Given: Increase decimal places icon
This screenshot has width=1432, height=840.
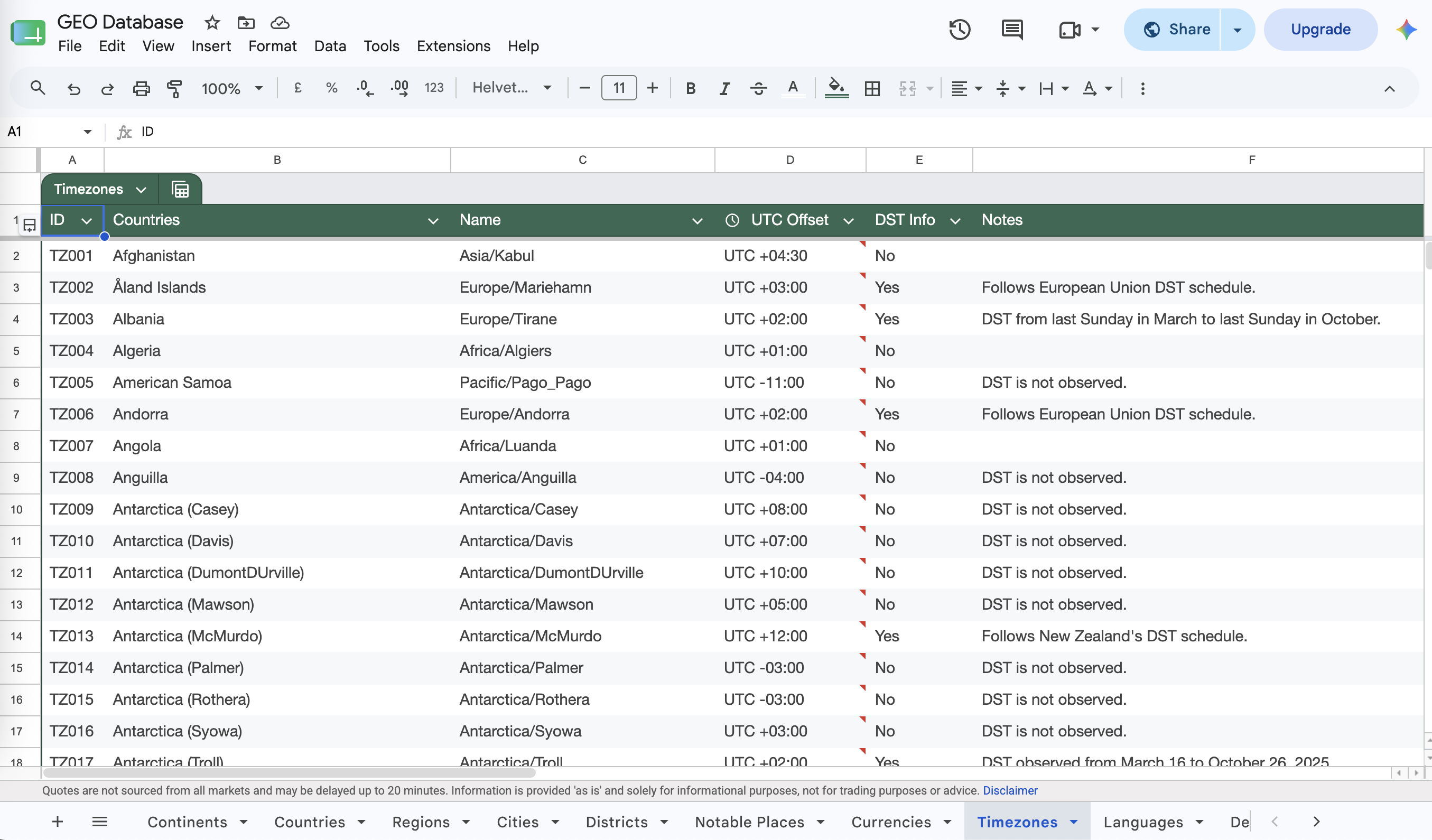Looking at the screenshot, I should coord(399,88).
